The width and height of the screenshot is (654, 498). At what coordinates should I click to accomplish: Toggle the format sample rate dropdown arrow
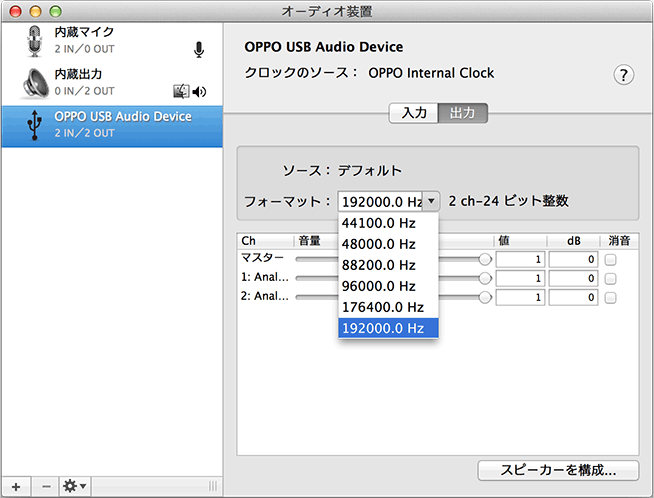(x=431, y=201)
